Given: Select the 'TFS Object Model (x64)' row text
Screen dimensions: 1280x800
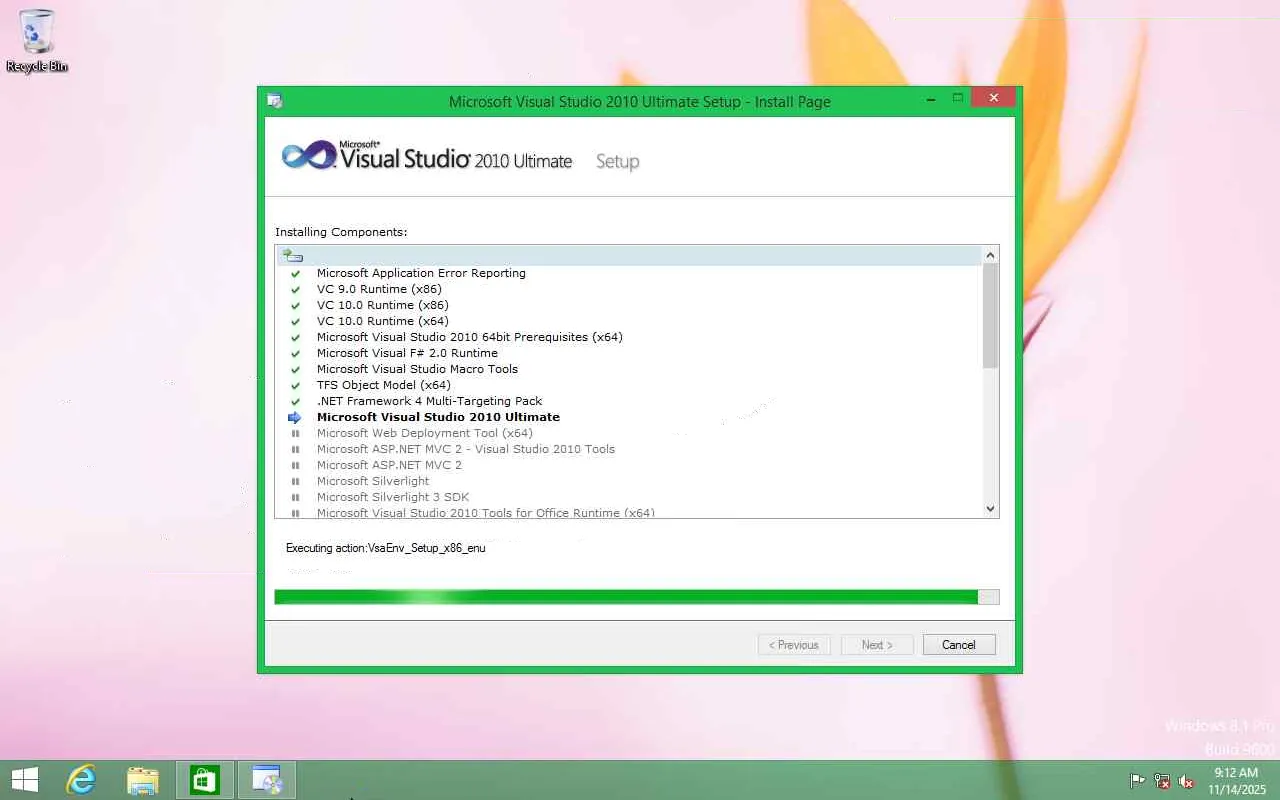Looking at the screenshot, I should tap(384, 385).
